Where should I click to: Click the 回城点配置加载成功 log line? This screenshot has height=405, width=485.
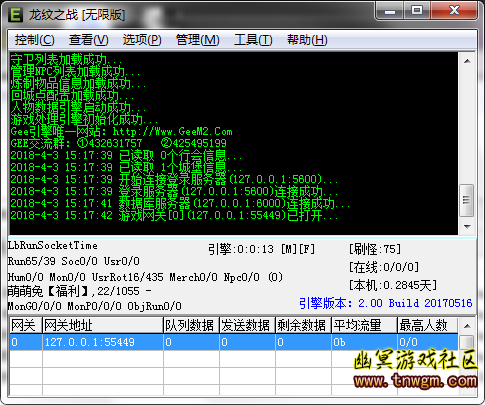tap(72, 96)
